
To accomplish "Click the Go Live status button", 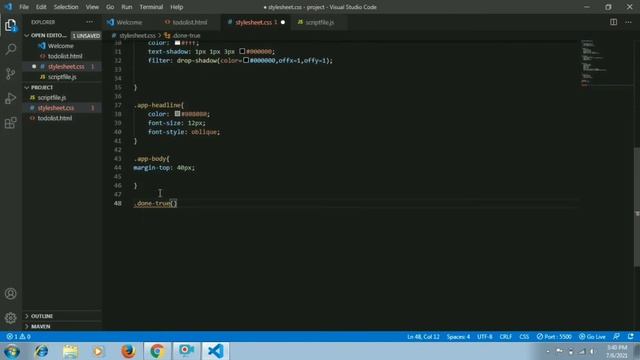I will click(592, 337).
